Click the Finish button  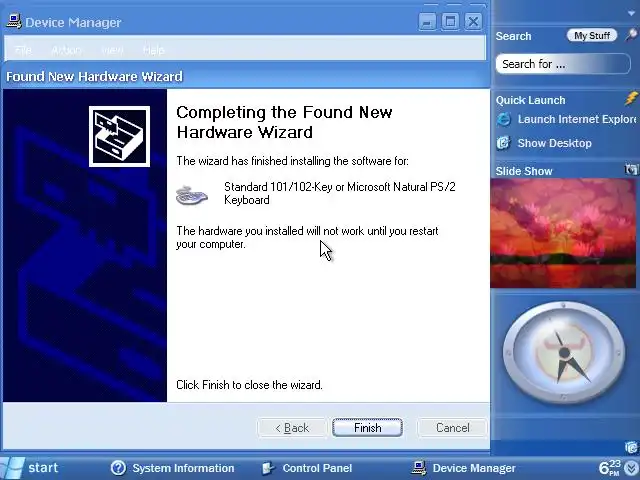click(367, 427)
